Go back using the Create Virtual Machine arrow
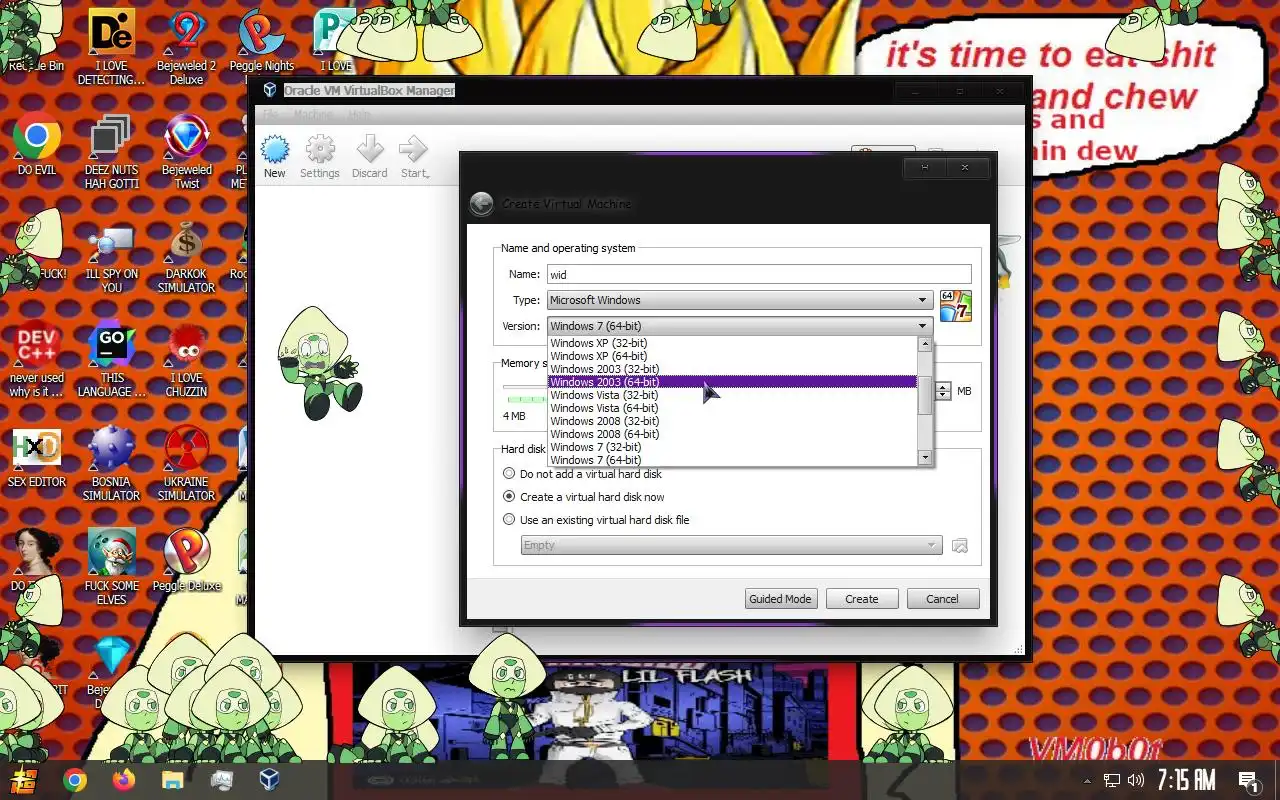1280x800 pixels. pyautogui.click(x=481, y=204)
